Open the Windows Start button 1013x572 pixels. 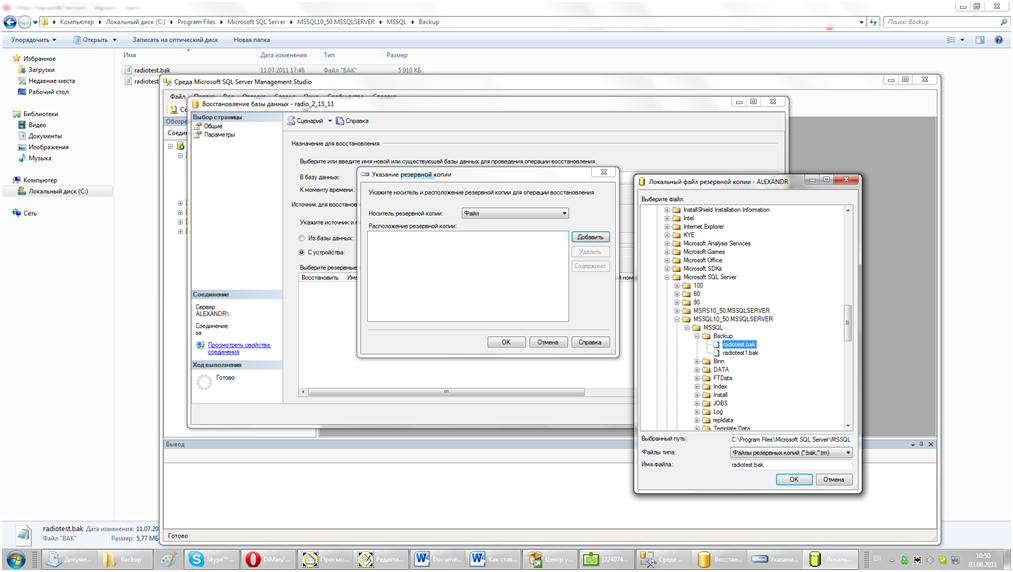pyautogui.click(x=16, y=559)
